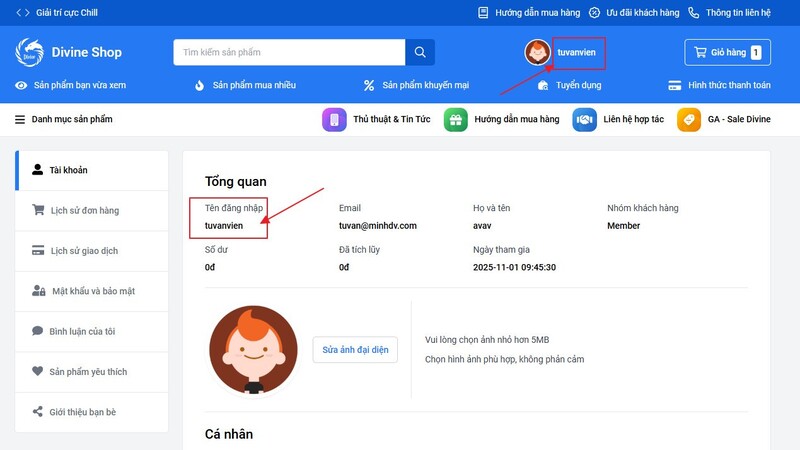Click the lock-user icon beside Mật khẩu và bảo mật
This screenshot has height=450, width=800.
39,290
